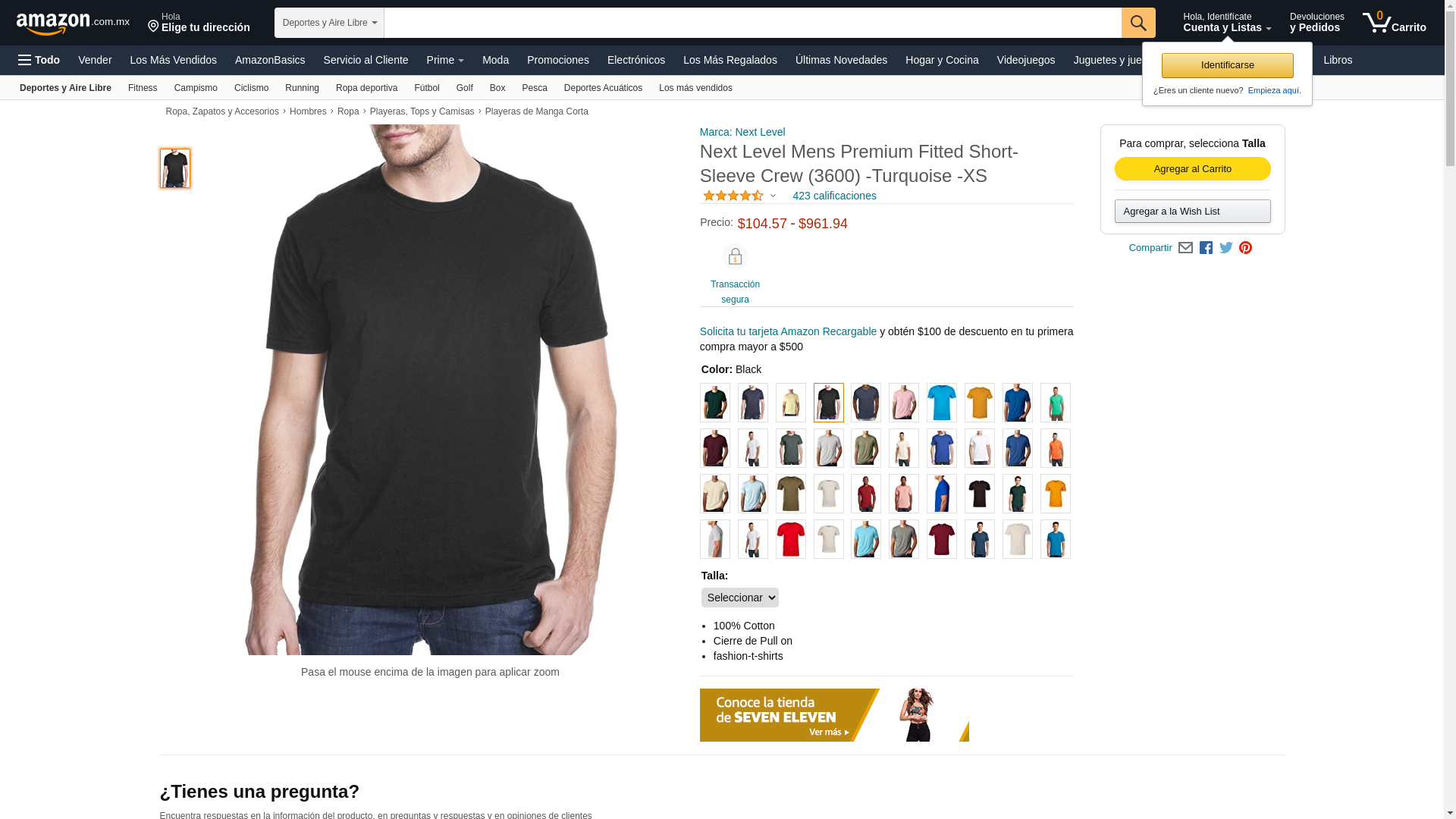Share product on Pinterest icon
1456x819 pixels.
pyautogui.click(x=1245, y=248)
